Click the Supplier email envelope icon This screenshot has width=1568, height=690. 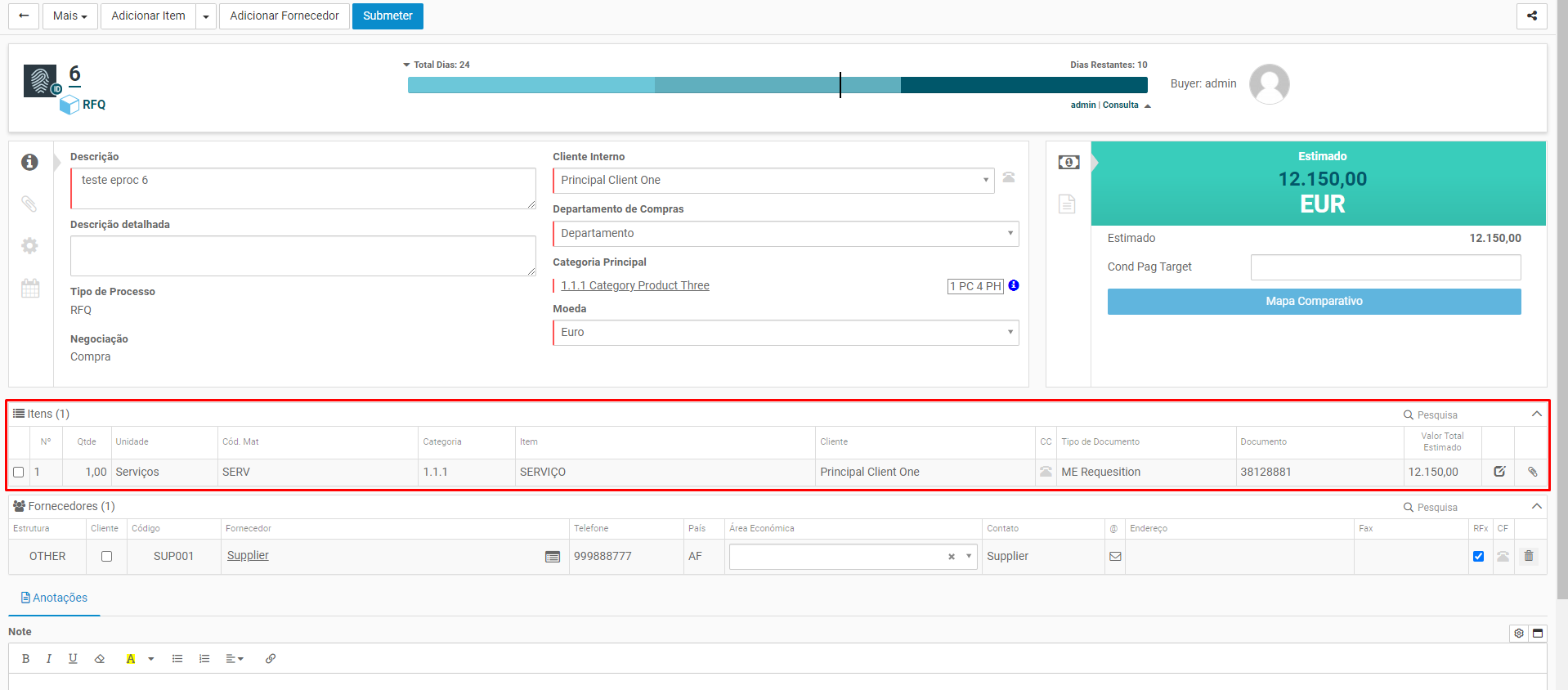click(1115, 556)
